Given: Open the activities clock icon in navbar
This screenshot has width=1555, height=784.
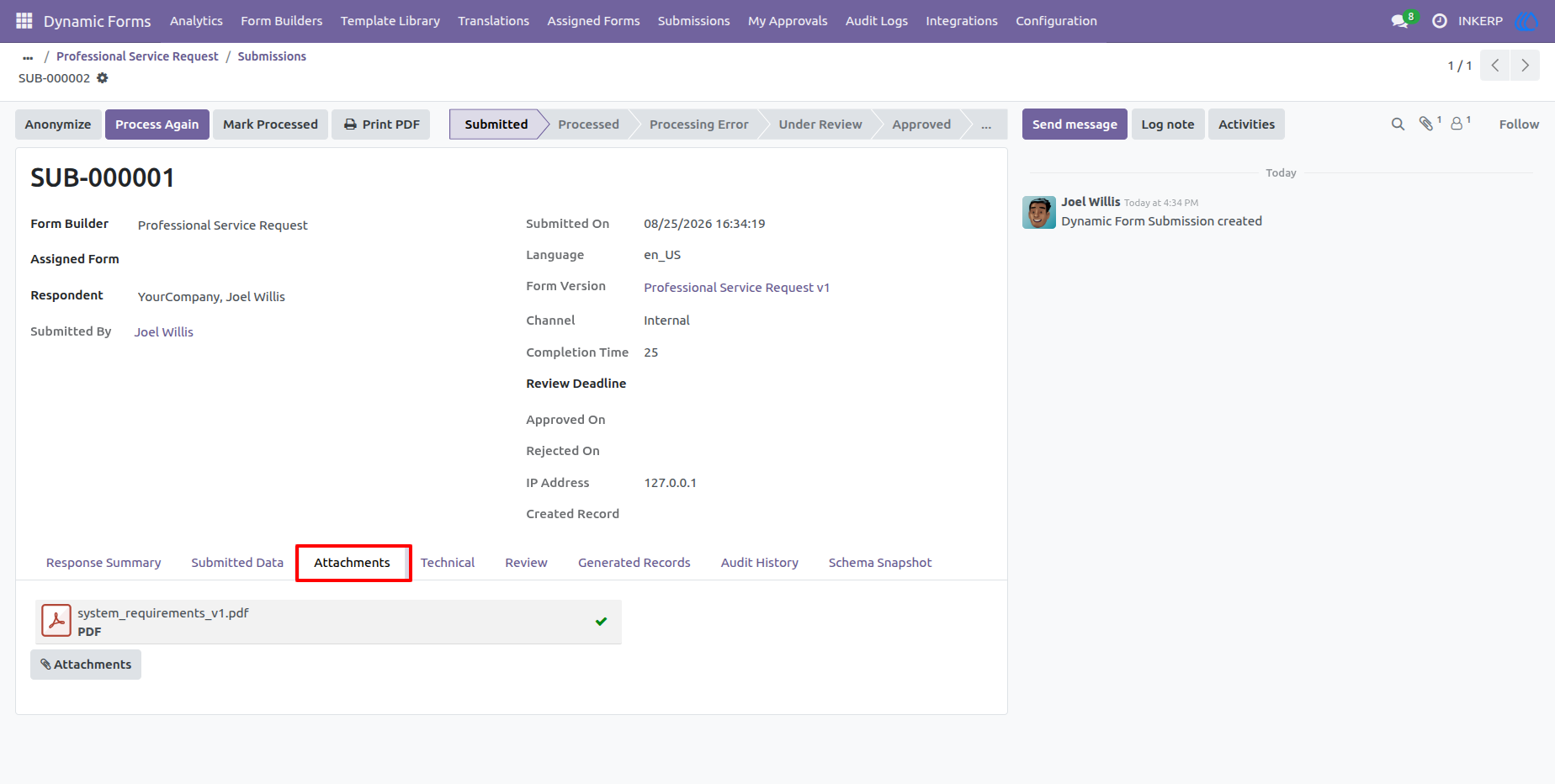Looking at the screenshot, I should point(1440,21).
